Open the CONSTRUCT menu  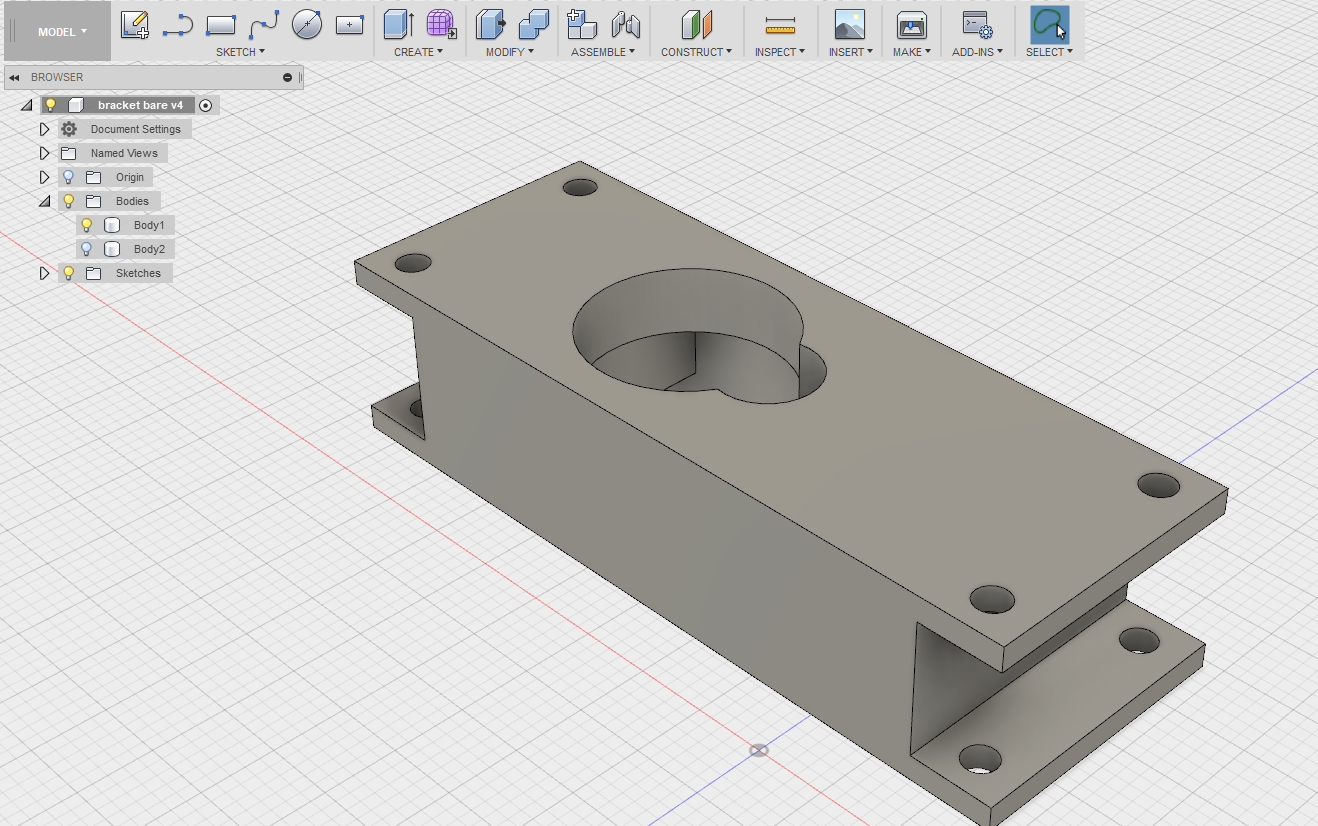(696, 52)
